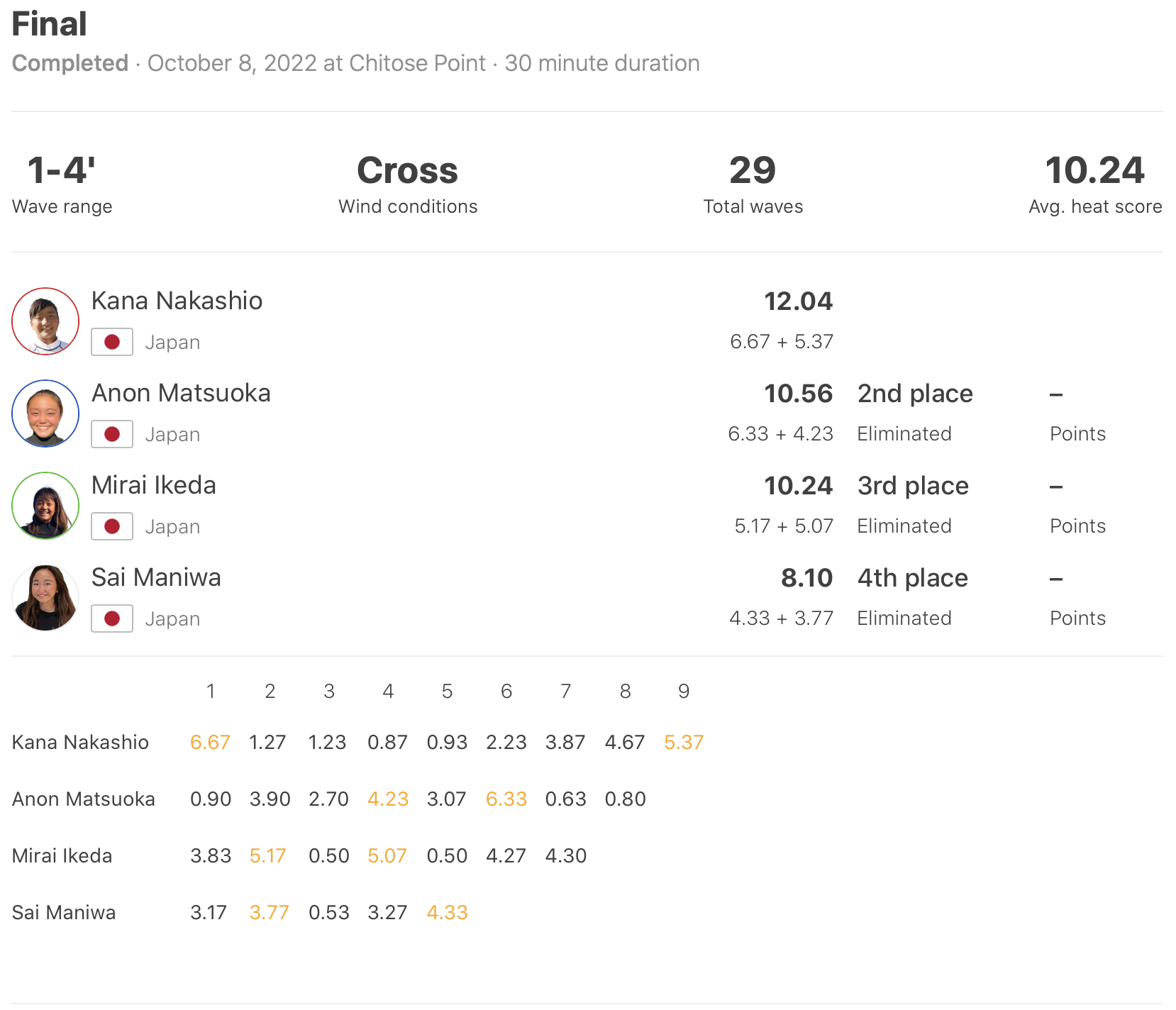The width and height of the screenshot is (1176, 1010).
Task: Click Kana Nakashio row label in wave table
Action: tap(80, 743)
